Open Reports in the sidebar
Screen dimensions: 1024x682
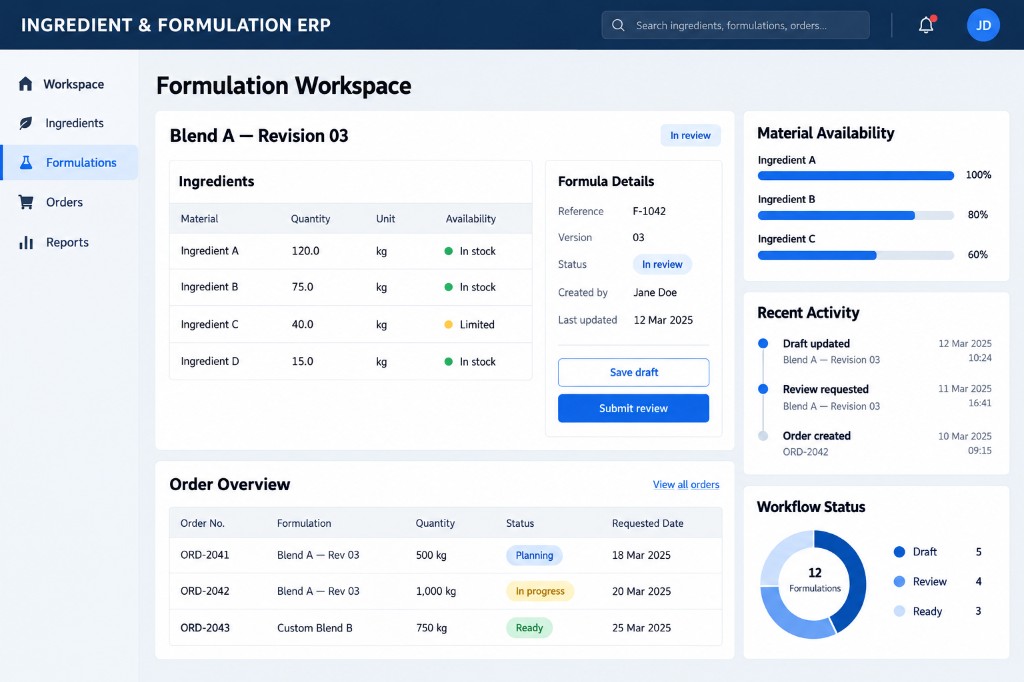[x=69, y=242]
